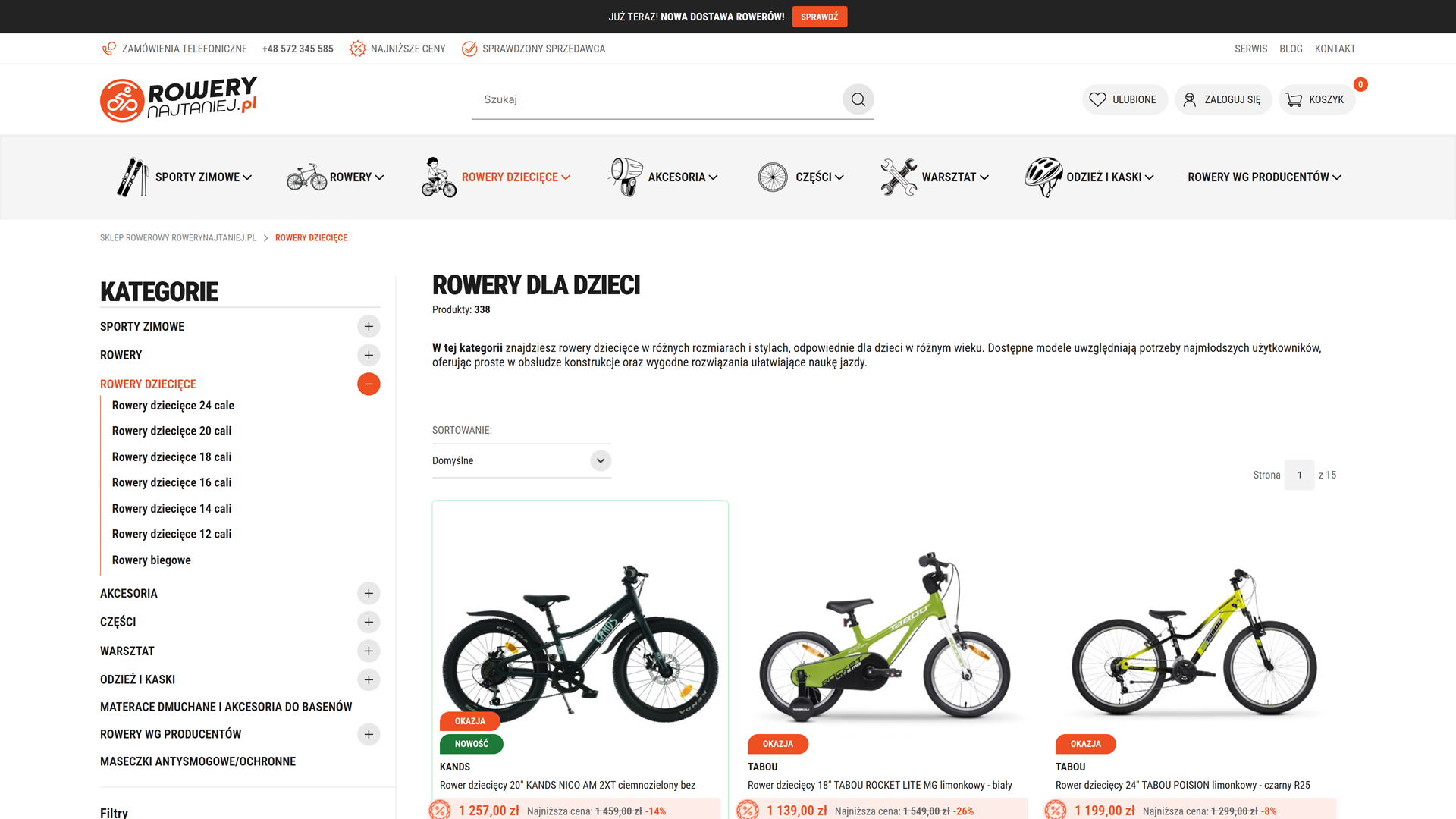Click the SPRAWDŹ banner button
1456x819 pixels.
(819, 16)
